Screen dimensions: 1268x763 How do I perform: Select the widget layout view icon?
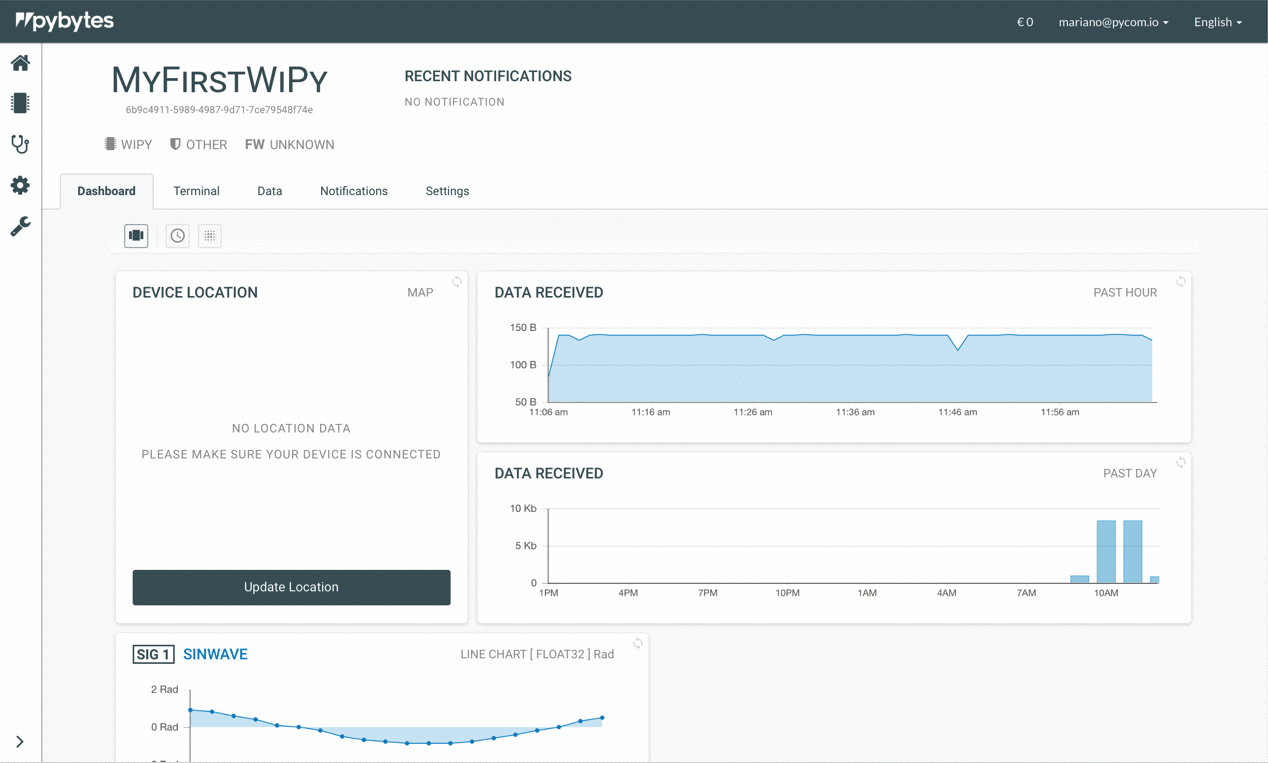pos(136,236)
